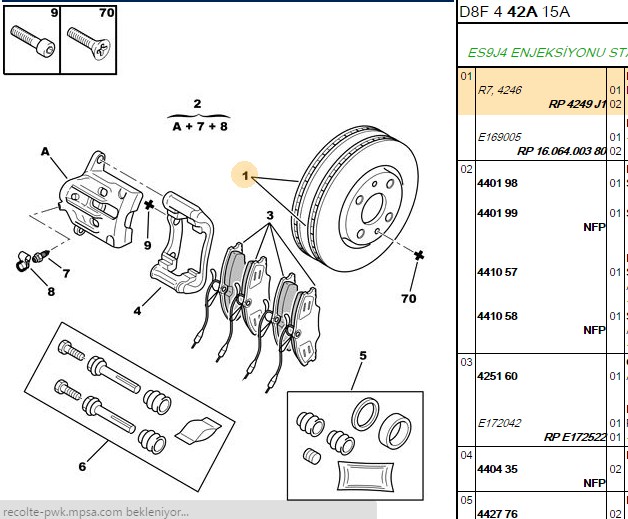Select row number 01 in parts table
Screen dimensions: 628x519
point(466,76)
